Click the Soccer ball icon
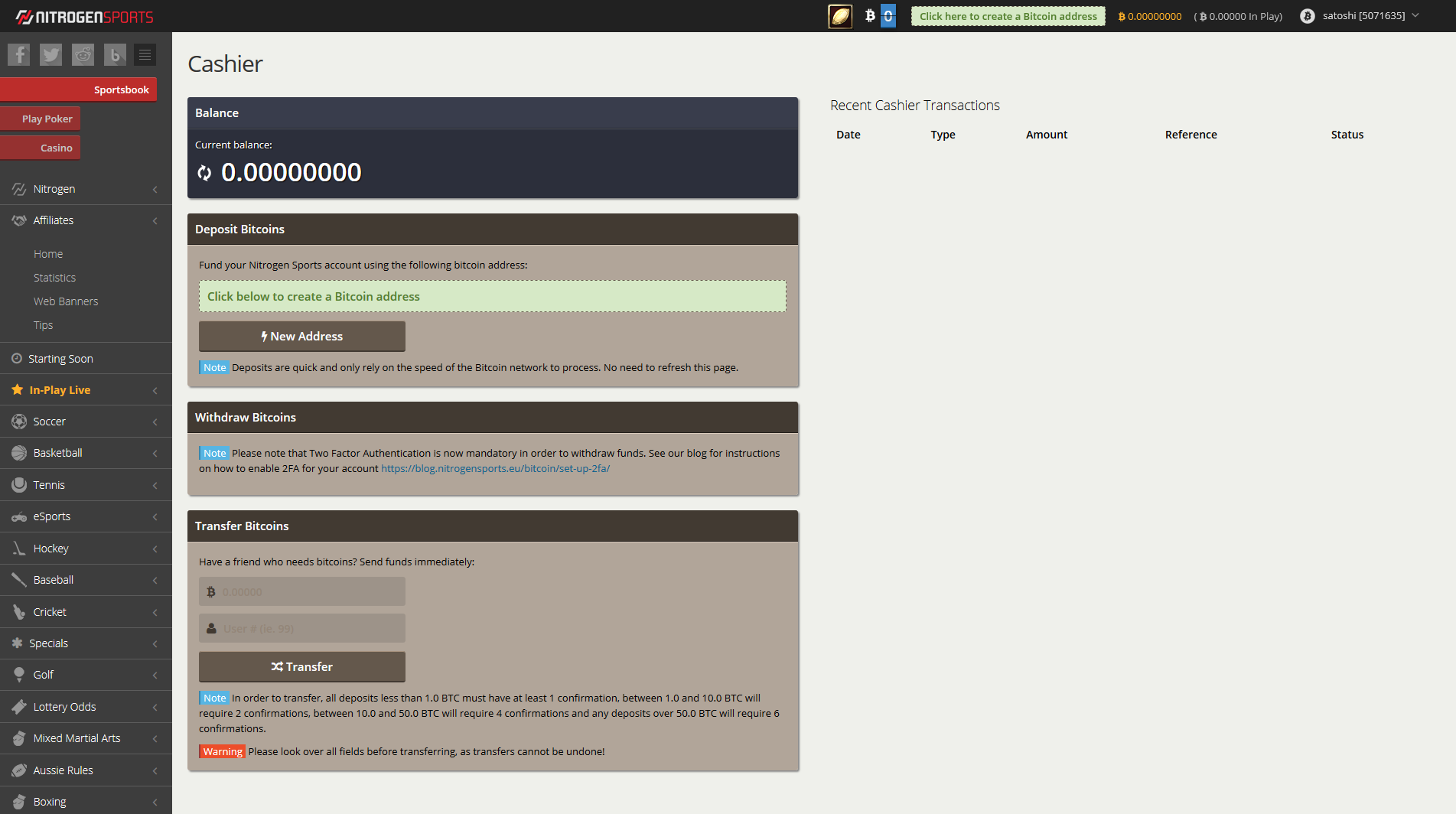1456x814 pixels. point(19,422)
